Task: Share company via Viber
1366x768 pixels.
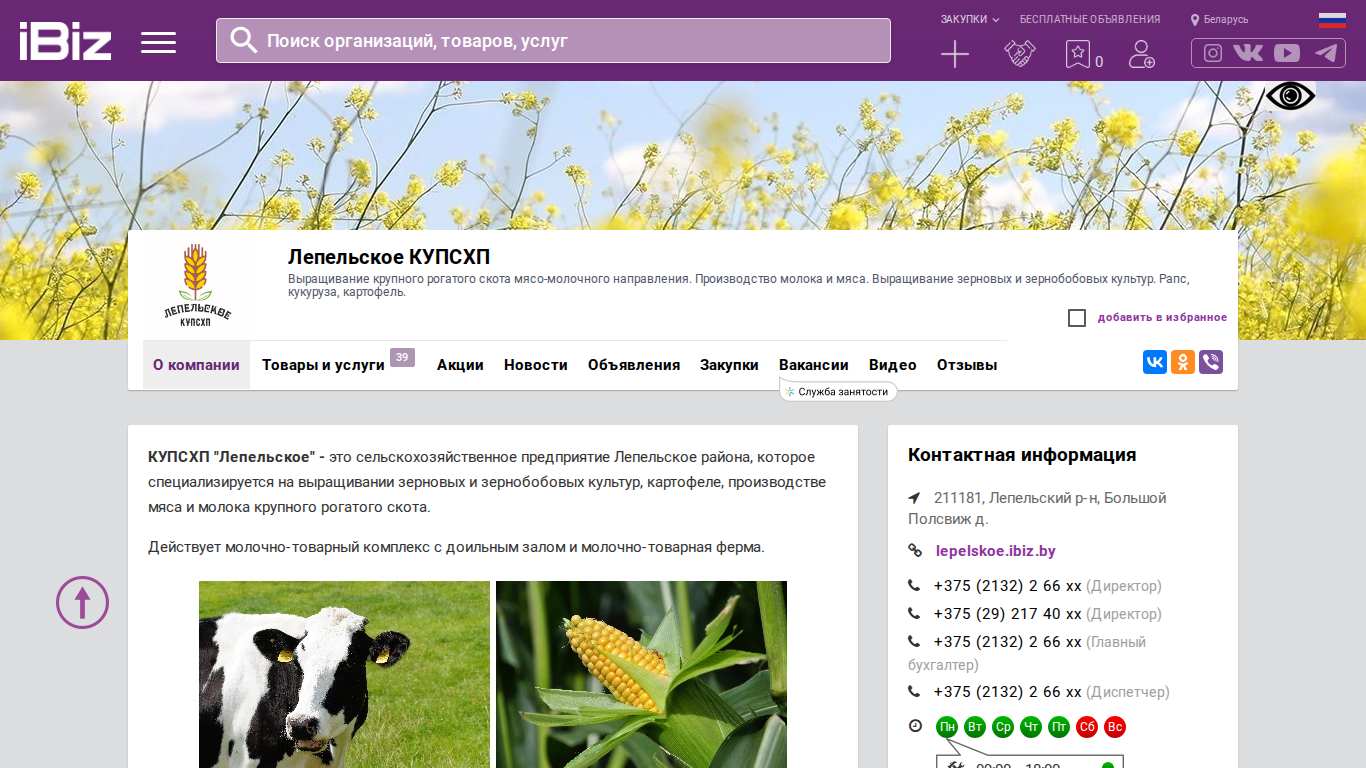Action: [1211, 362]
